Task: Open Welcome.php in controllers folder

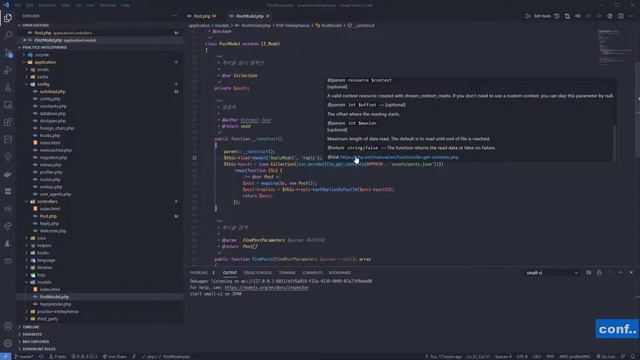Action: coord(52,231)
